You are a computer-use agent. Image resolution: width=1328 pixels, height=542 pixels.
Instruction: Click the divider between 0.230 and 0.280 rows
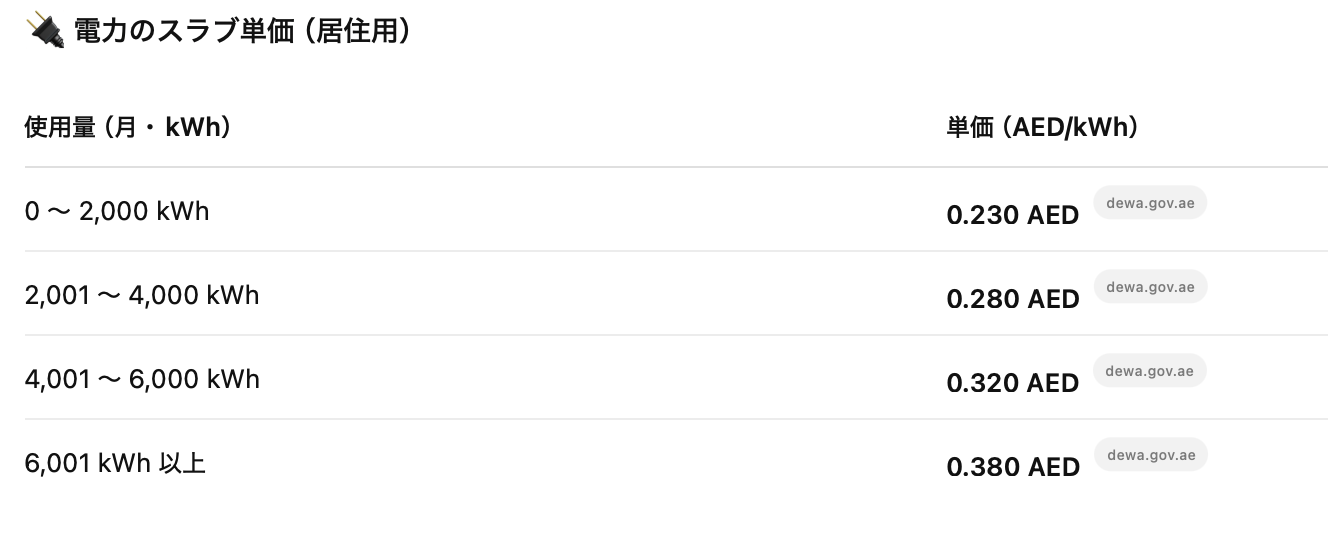point(676,251)
